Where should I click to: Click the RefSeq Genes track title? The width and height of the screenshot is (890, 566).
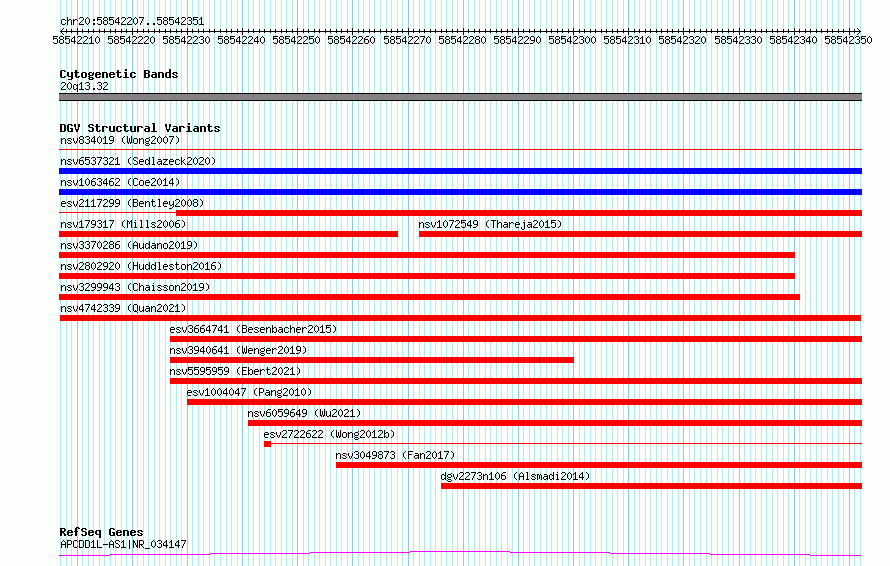101,532
